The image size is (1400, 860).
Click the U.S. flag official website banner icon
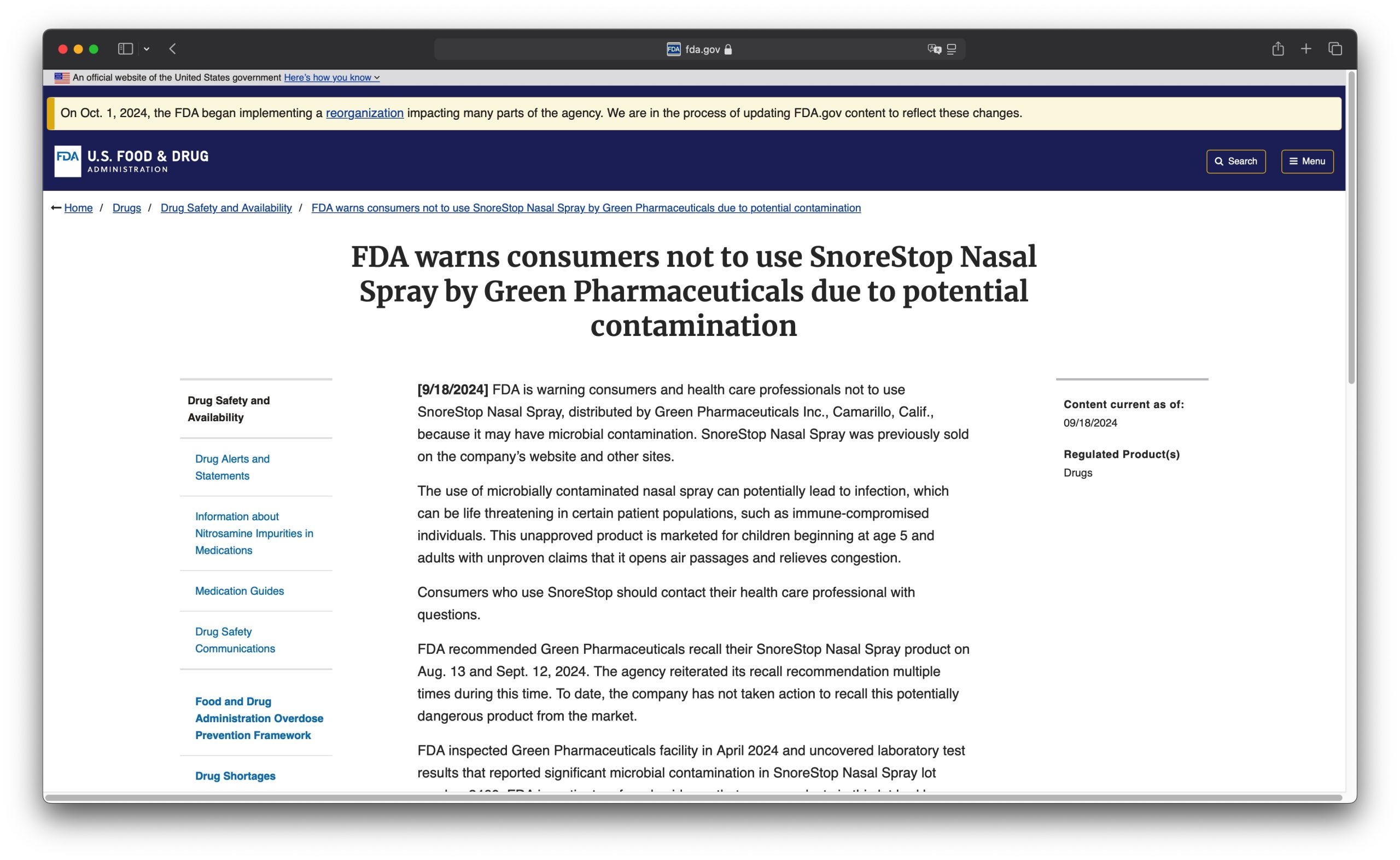coord(62,77)
